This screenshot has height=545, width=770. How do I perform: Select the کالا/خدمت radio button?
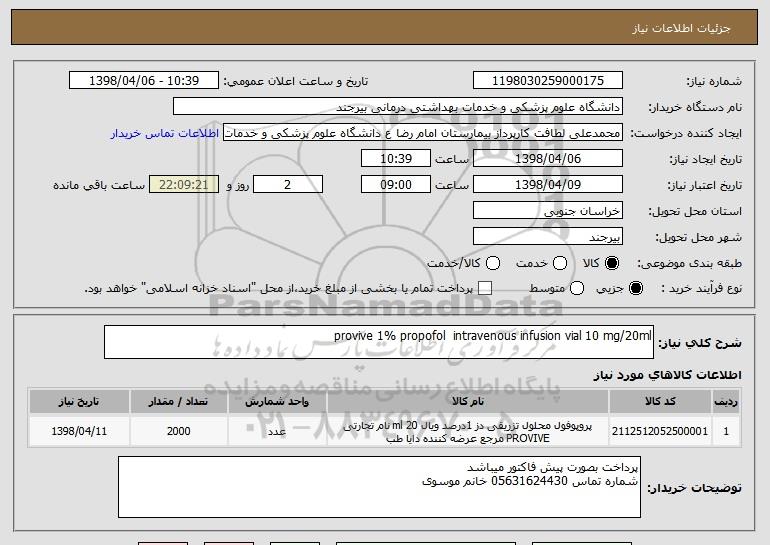click(493, 263)
